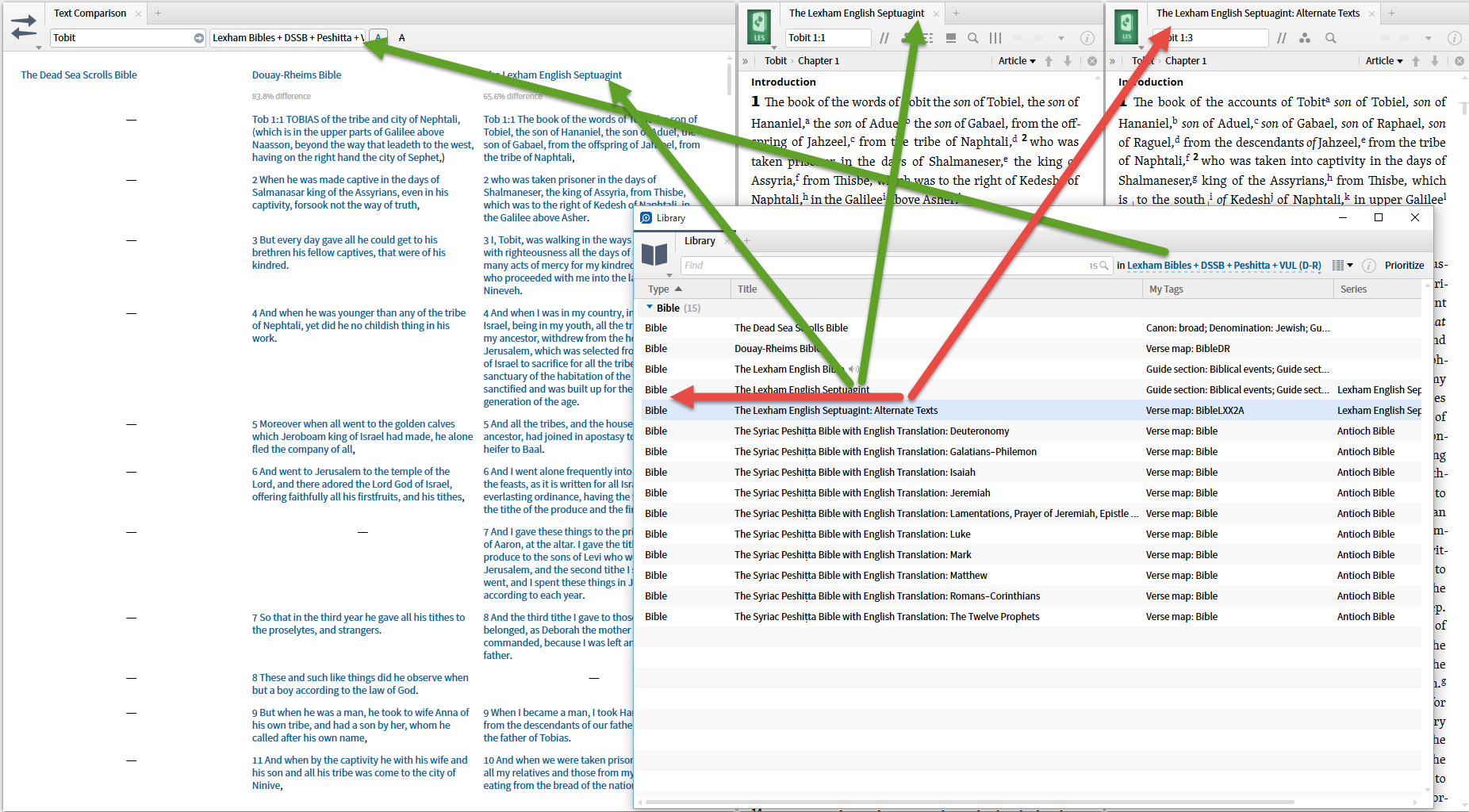The width and height of the screenshot is (1469, 812).
Task: Click the go arrow in the Tobit reference box
Action: (x=198, y=38)
